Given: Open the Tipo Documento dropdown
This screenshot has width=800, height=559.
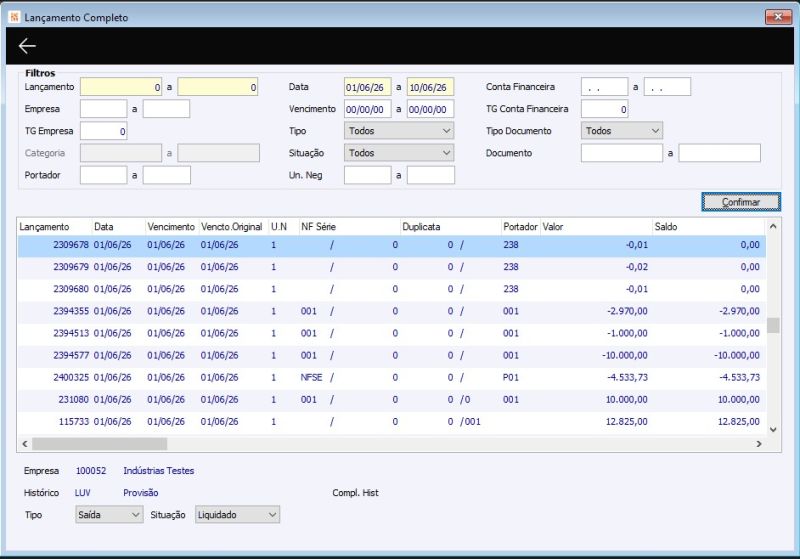Looking at the screenshot, I should coord(621,131).
